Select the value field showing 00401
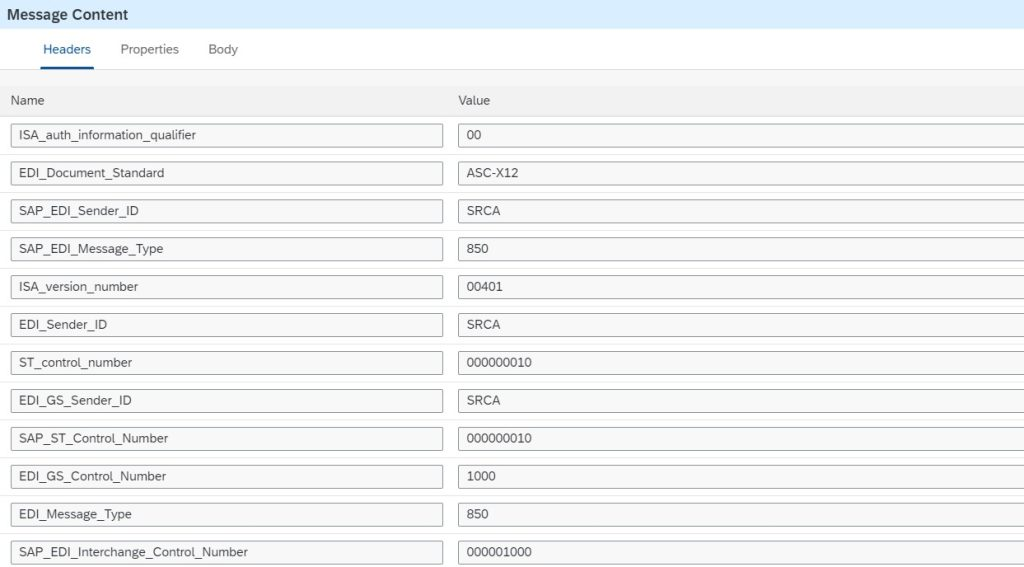The width and height of the screenshot is (1024, 567). coord(740,287)
